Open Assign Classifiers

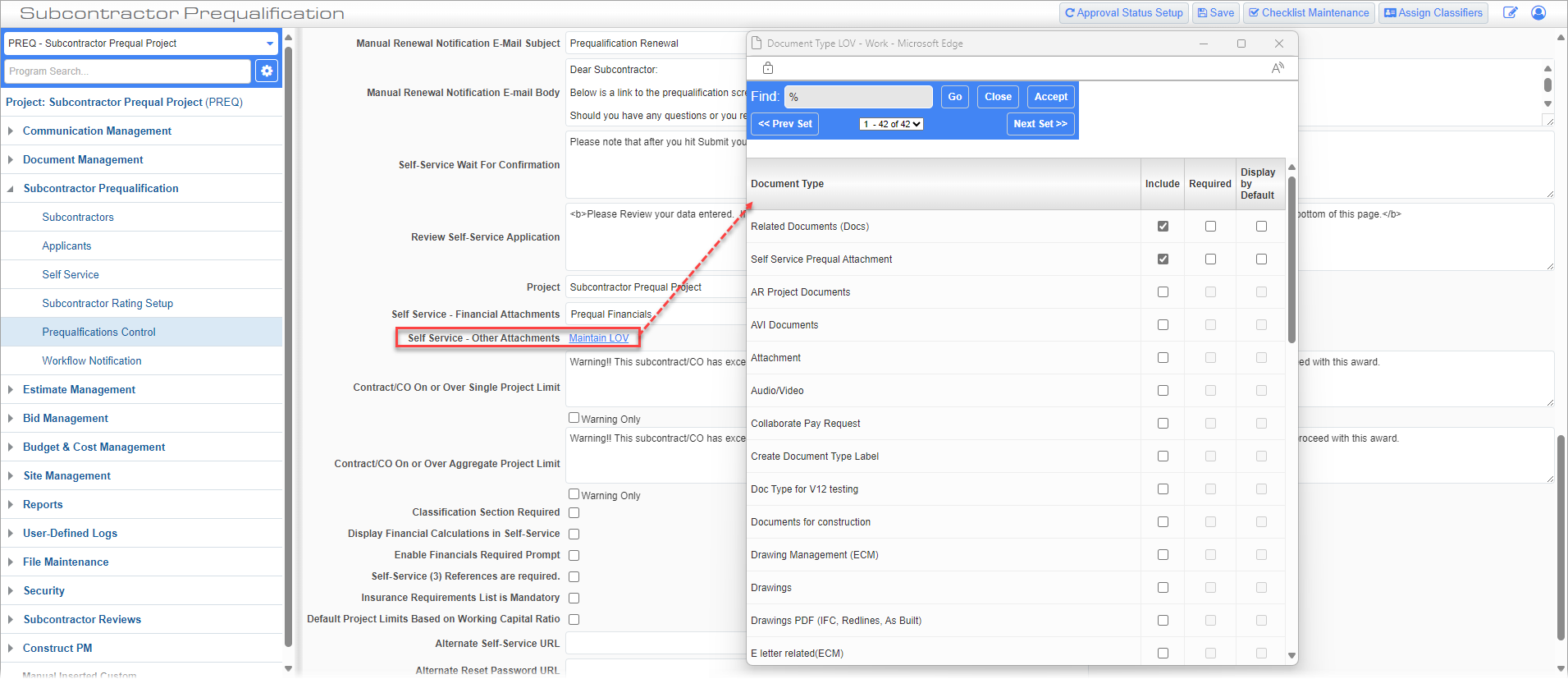coord(1433,13)
